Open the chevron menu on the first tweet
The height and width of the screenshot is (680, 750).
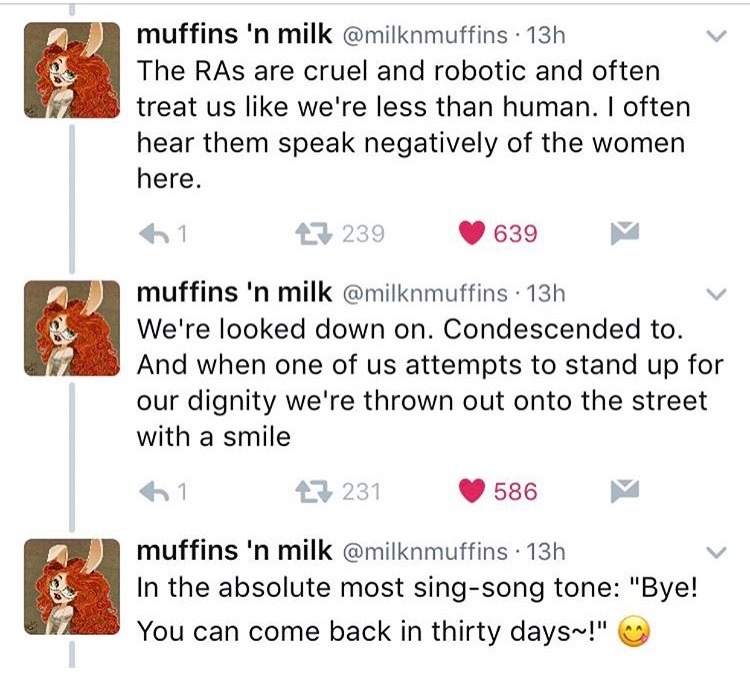tap(716, 37)
